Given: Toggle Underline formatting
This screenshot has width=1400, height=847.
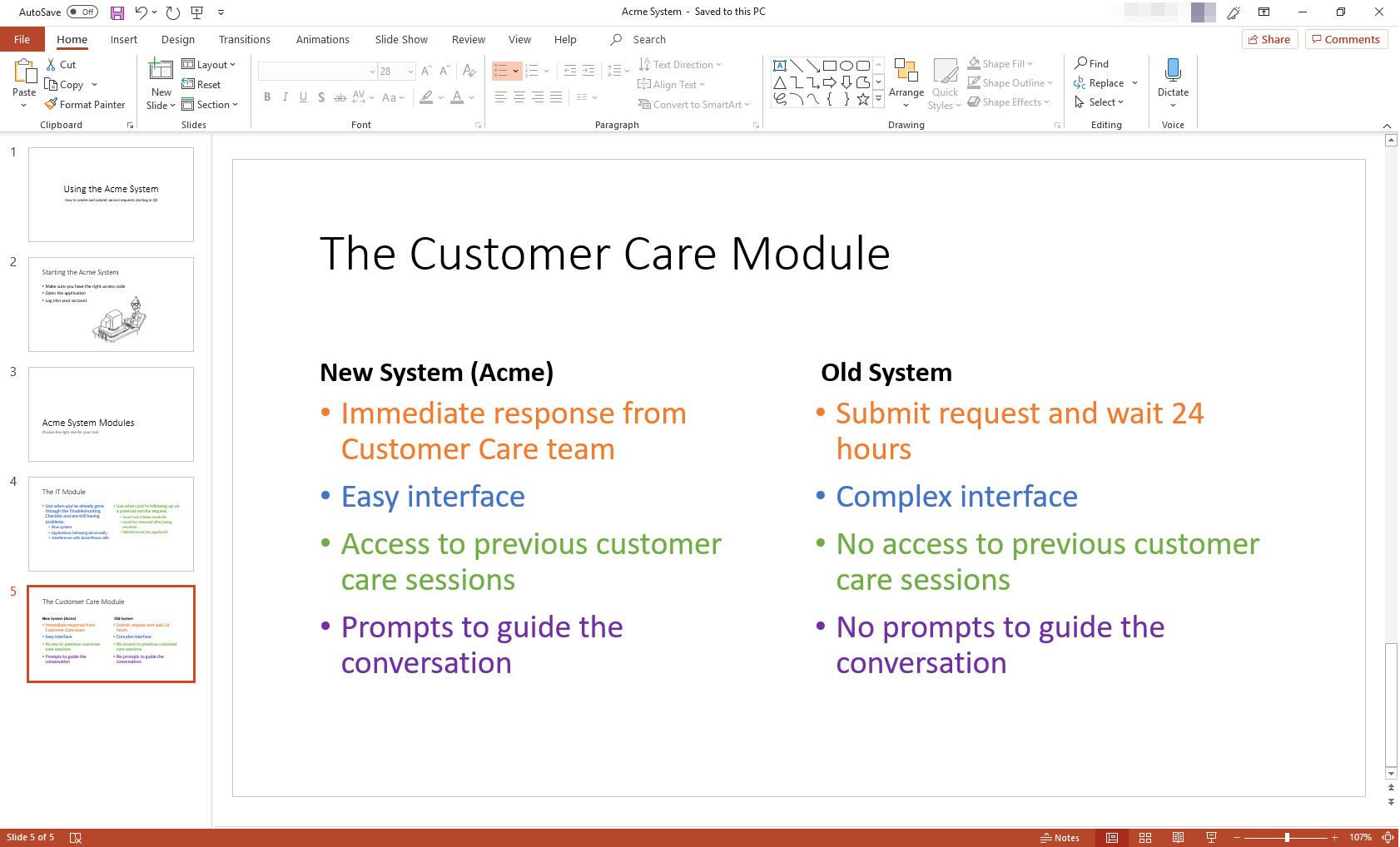Looking at the screenshot, I should 303,97.
